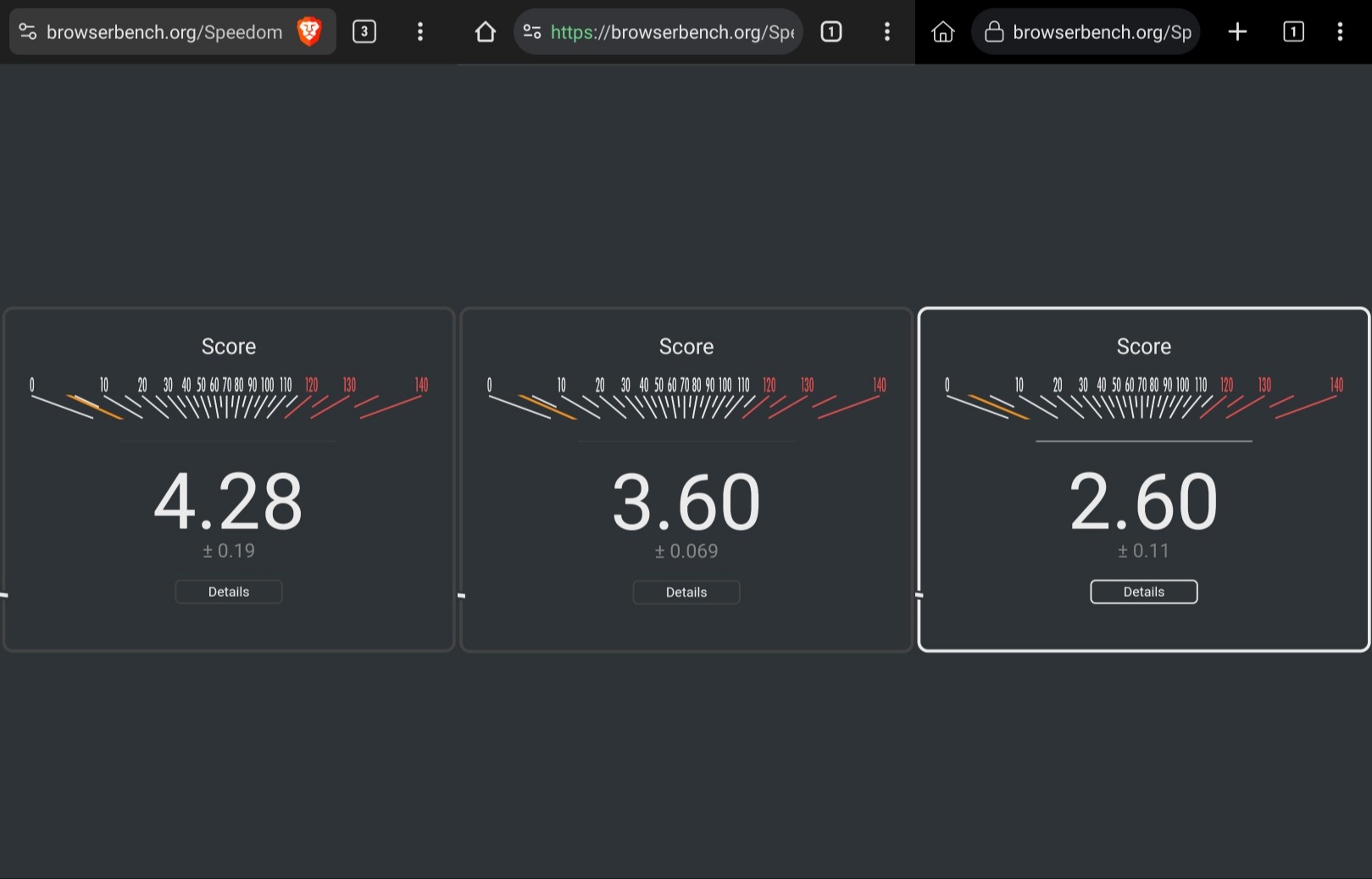Click Details under the 3.60 score

point(686,592)
